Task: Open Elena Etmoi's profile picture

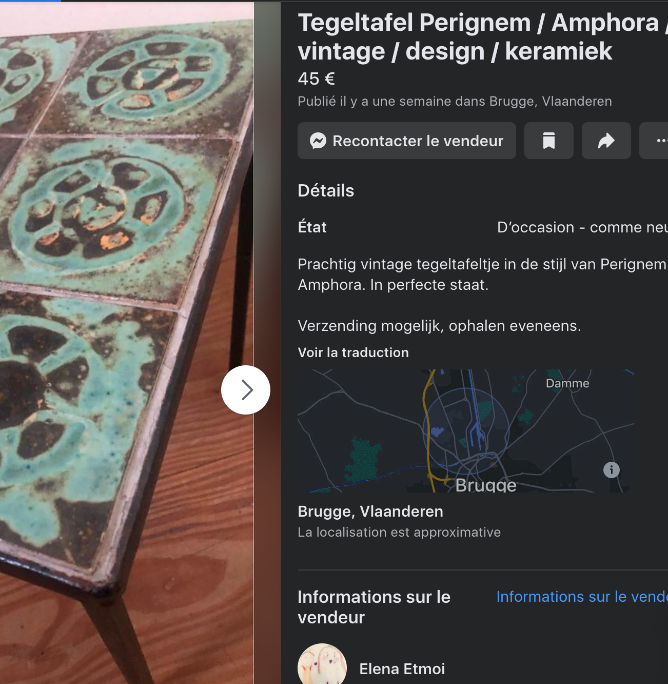Action: pyautogui.click(x=322, y=664)
